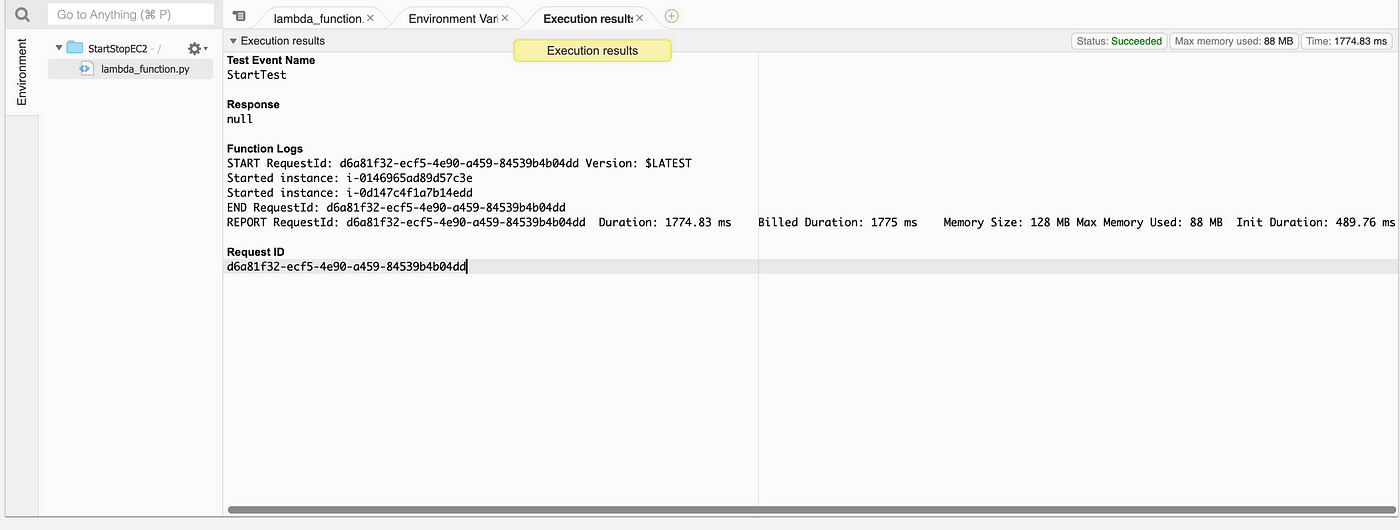Image resolution: width=1400 pixels, height=530 pixels.
Task: Click the horizontal scrollbar at the bottom
Action: (811, 510)
